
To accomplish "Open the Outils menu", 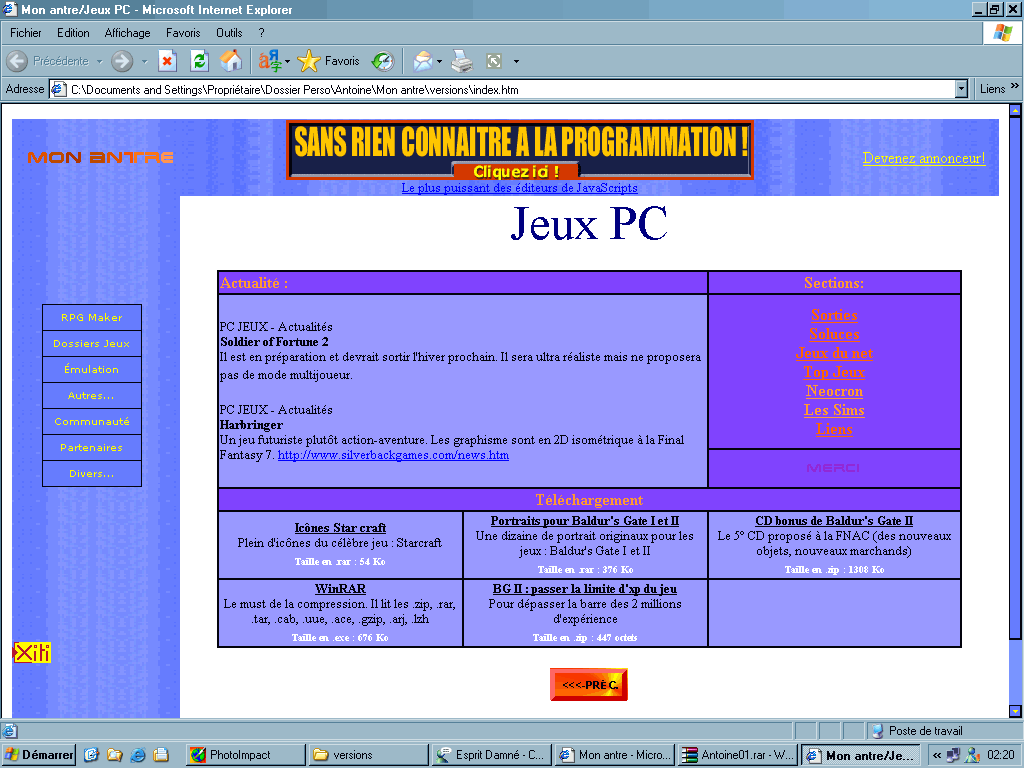I will tap(229, 33).
